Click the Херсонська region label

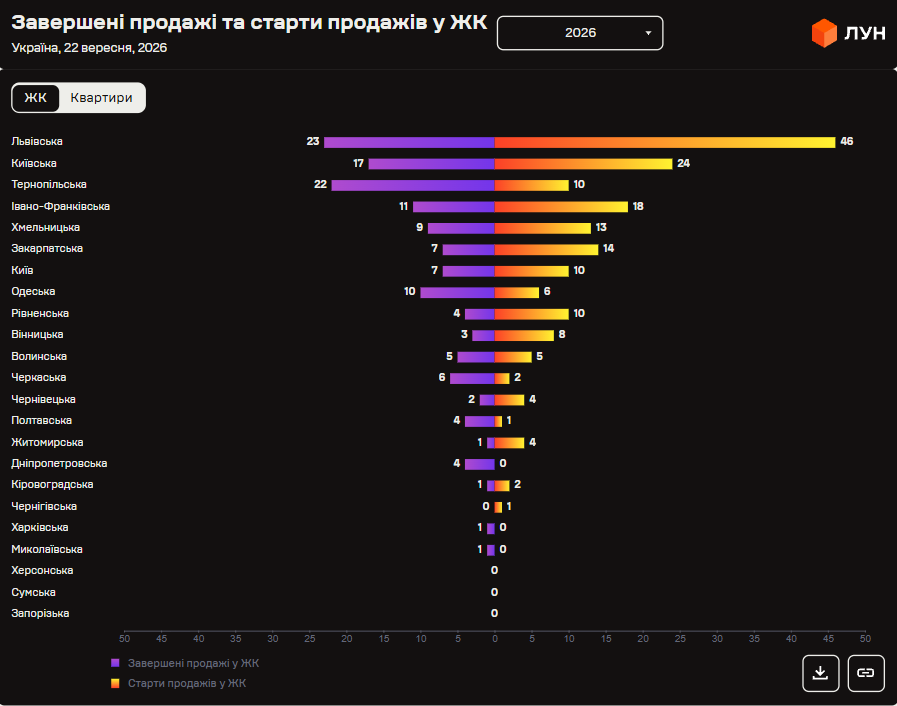coord(42,570)
